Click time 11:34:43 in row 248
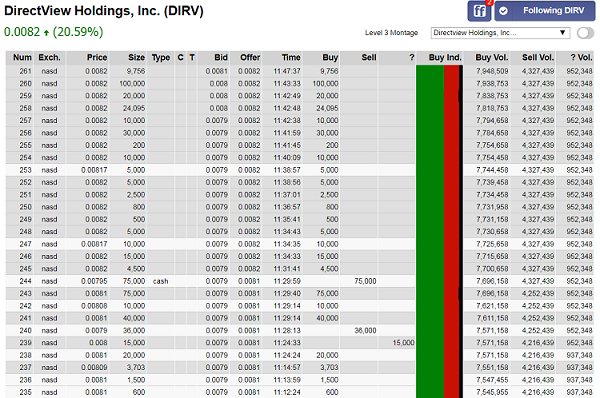Screen dimensions: 600x398 click(287, 232)
